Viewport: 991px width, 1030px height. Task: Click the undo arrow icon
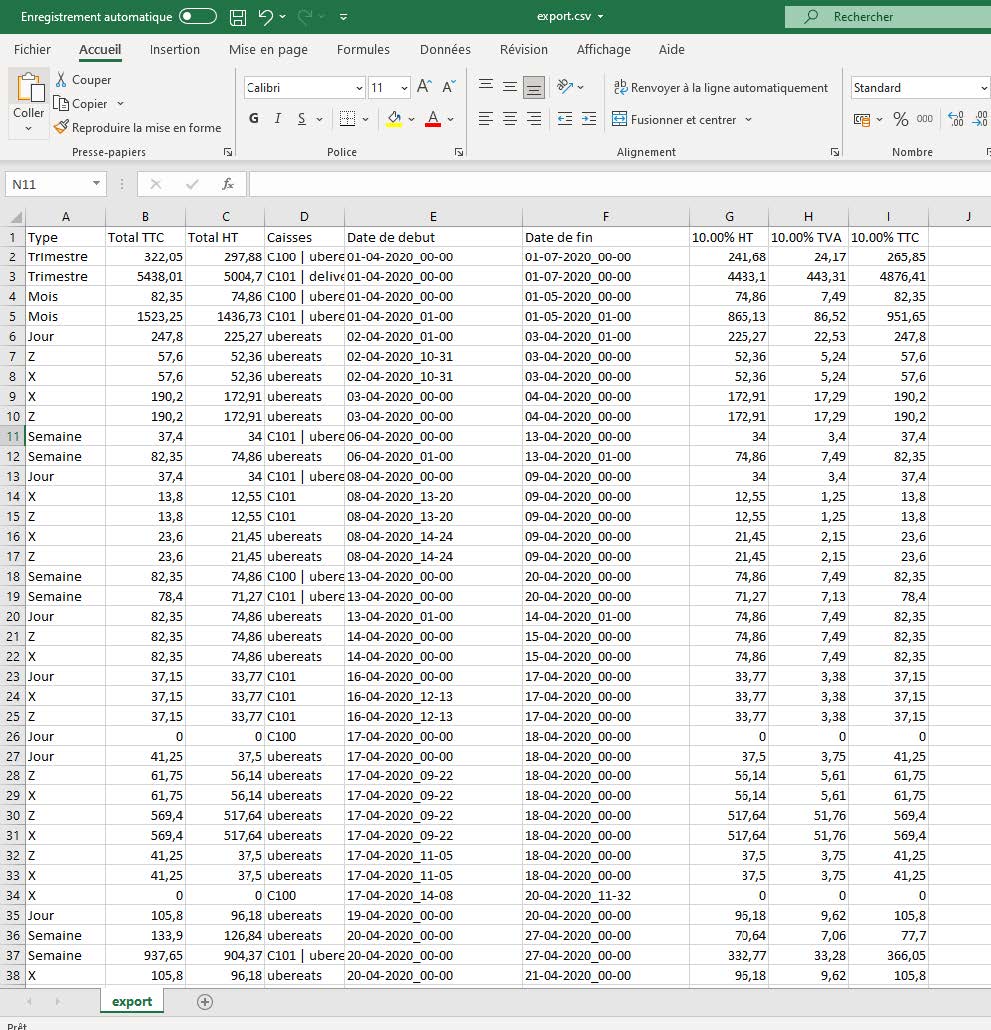point(265,17)
